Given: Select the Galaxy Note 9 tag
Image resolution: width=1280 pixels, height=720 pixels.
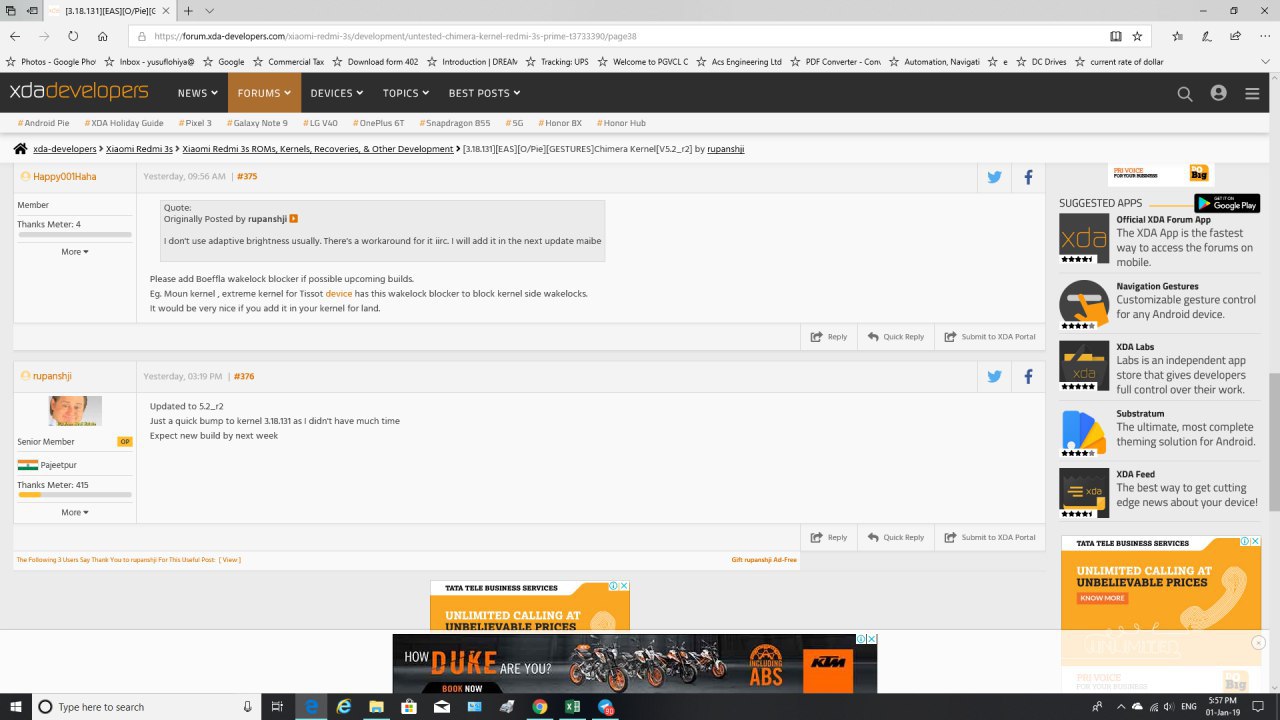Looking at the screenshot, I should (x=257, y=123).
